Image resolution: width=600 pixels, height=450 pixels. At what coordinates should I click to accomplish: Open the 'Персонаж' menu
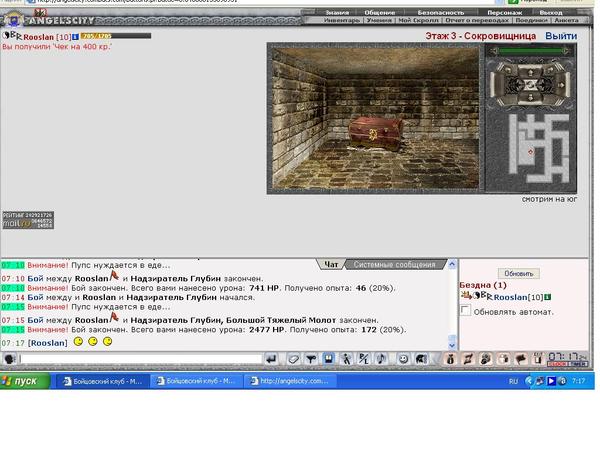pyautogui.click(x=504, y=13)
